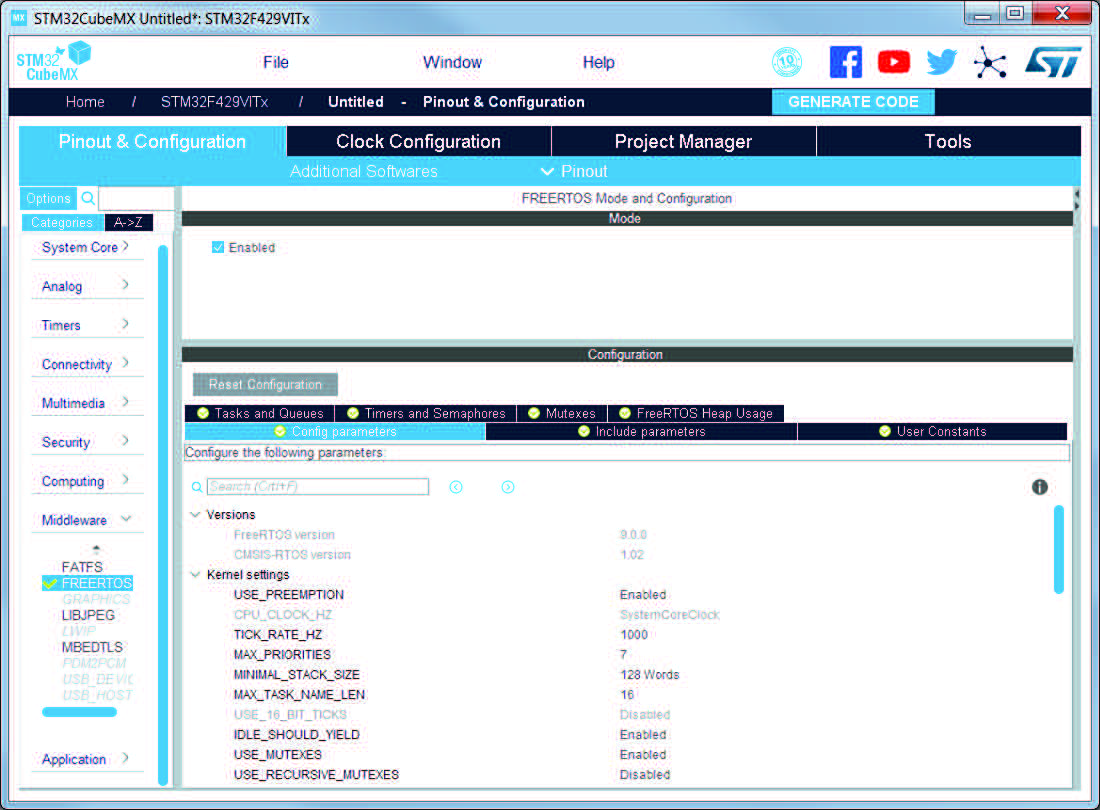Select the Categories view button

[x=62, y=222]
